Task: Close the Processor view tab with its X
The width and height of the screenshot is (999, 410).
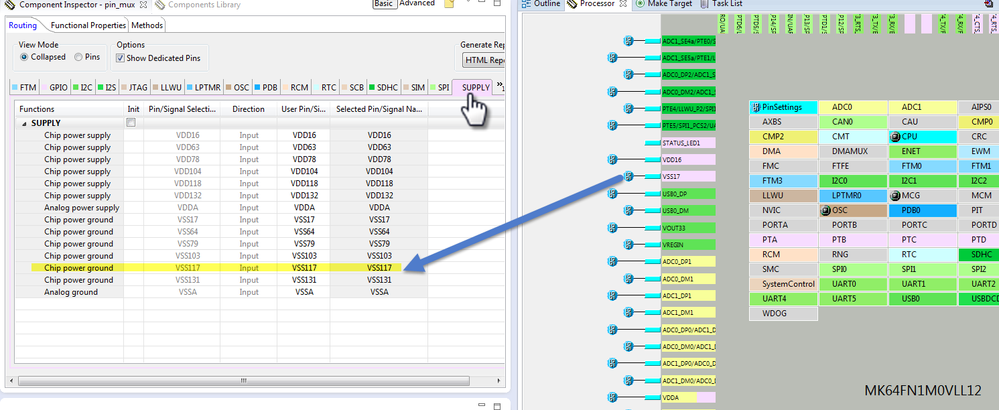Action: coord(623,4)
